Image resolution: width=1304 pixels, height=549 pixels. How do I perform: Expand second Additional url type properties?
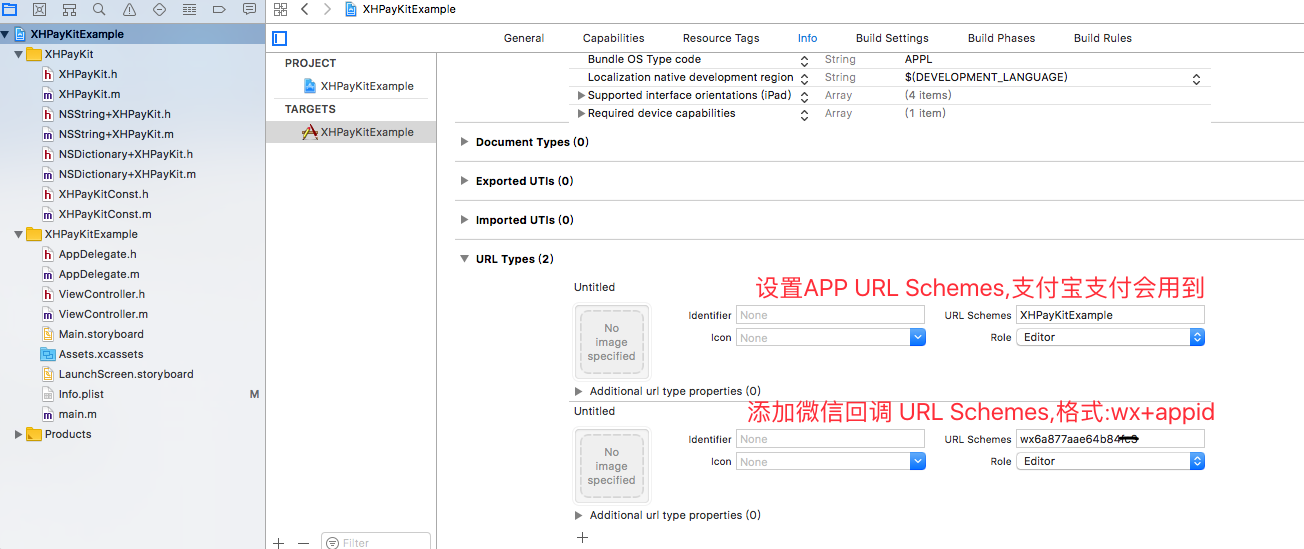(579, 515)
